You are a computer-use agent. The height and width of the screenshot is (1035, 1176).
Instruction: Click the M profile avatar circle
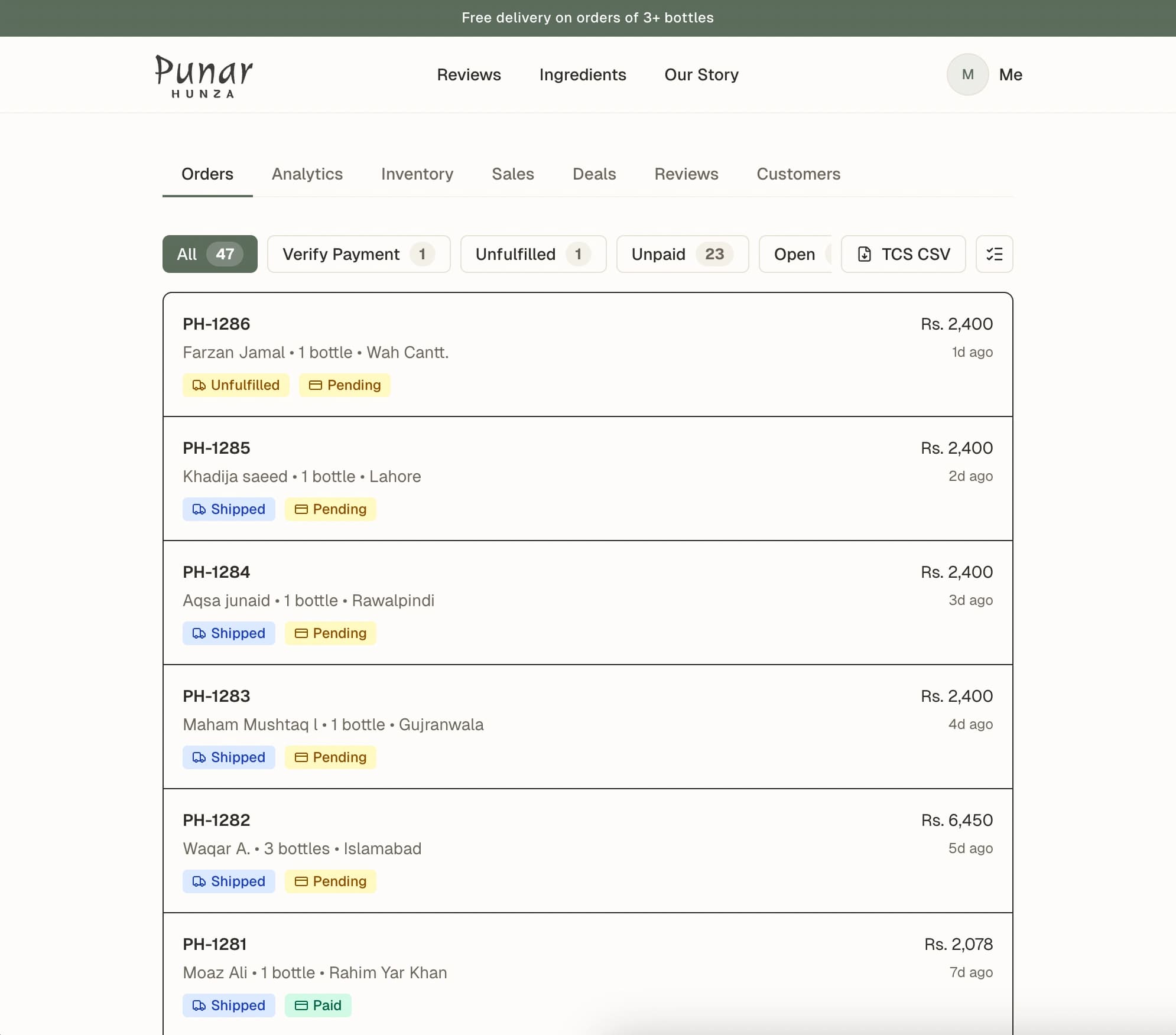click(967, 74)
